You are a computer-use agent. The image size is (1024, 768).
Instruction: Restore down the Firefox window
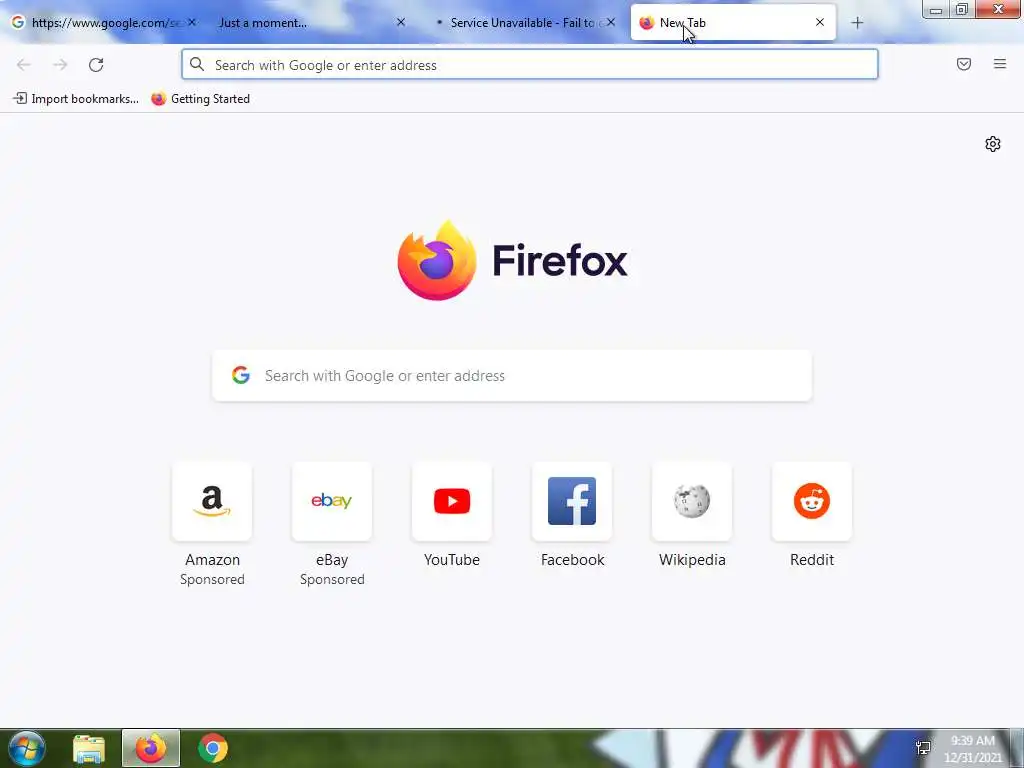[962, 9]
